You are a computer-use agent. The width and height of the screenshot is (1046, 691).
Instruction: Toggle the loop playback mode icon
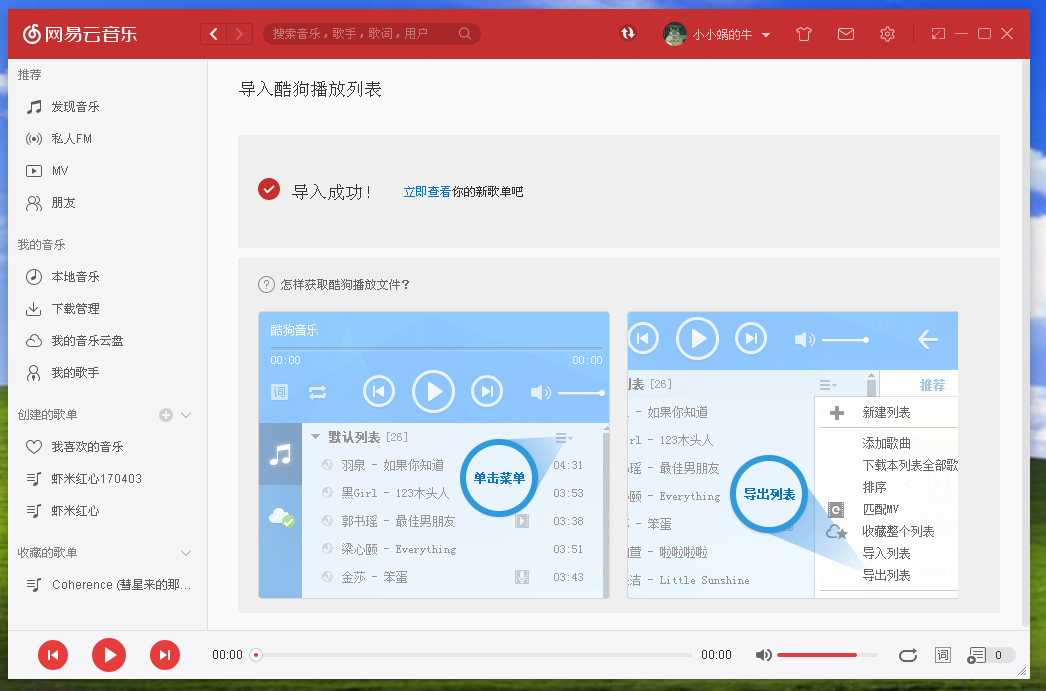tap(908, 655)
